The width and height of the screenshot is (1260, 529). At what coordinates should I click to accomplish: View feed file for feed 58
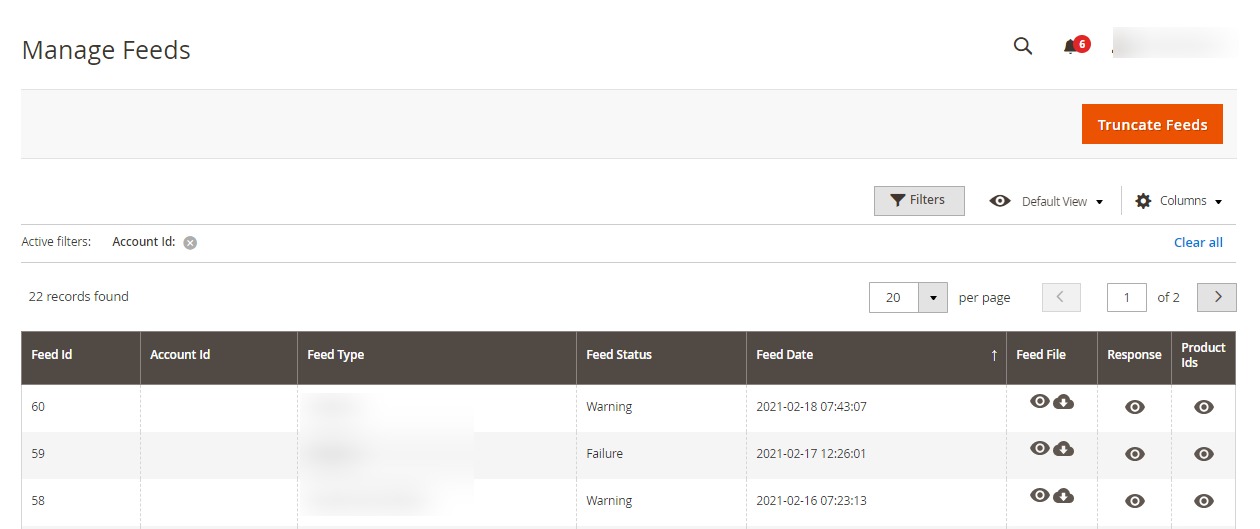(1040, 494)
